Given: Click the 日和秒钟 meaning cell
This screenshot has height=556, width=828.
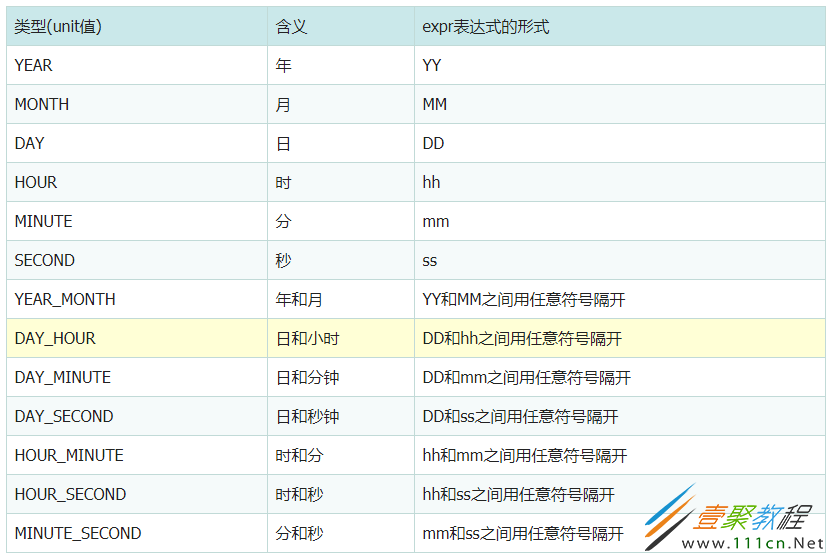Looking at the screenshot, I should pos(341,416).
